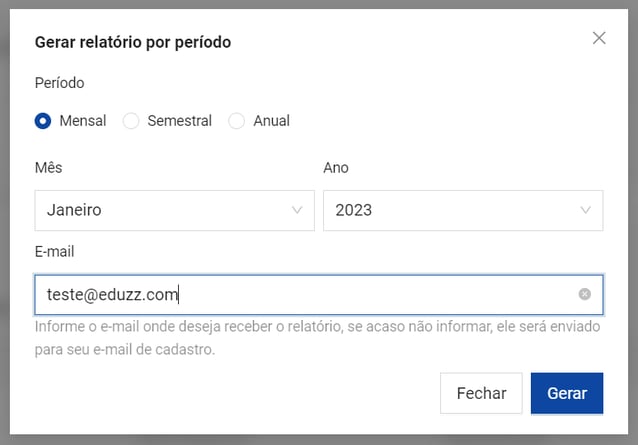Image resolution: width=638 pixels, height=445 pixels.
Task: Click the "Semestral" label text
Action: [180, 121]
